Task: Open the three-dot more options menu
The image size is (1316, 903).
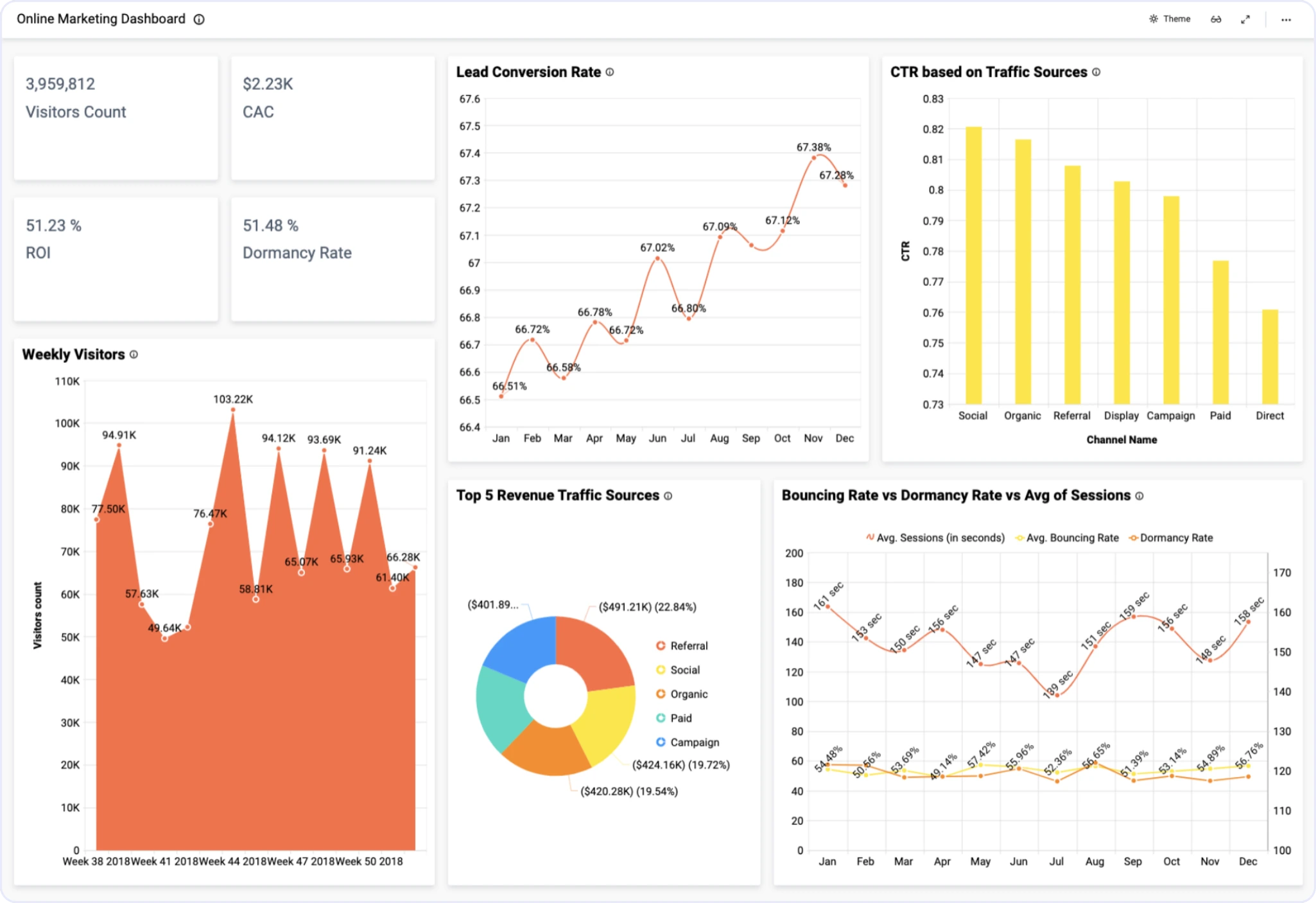Action: (1286, 19)
